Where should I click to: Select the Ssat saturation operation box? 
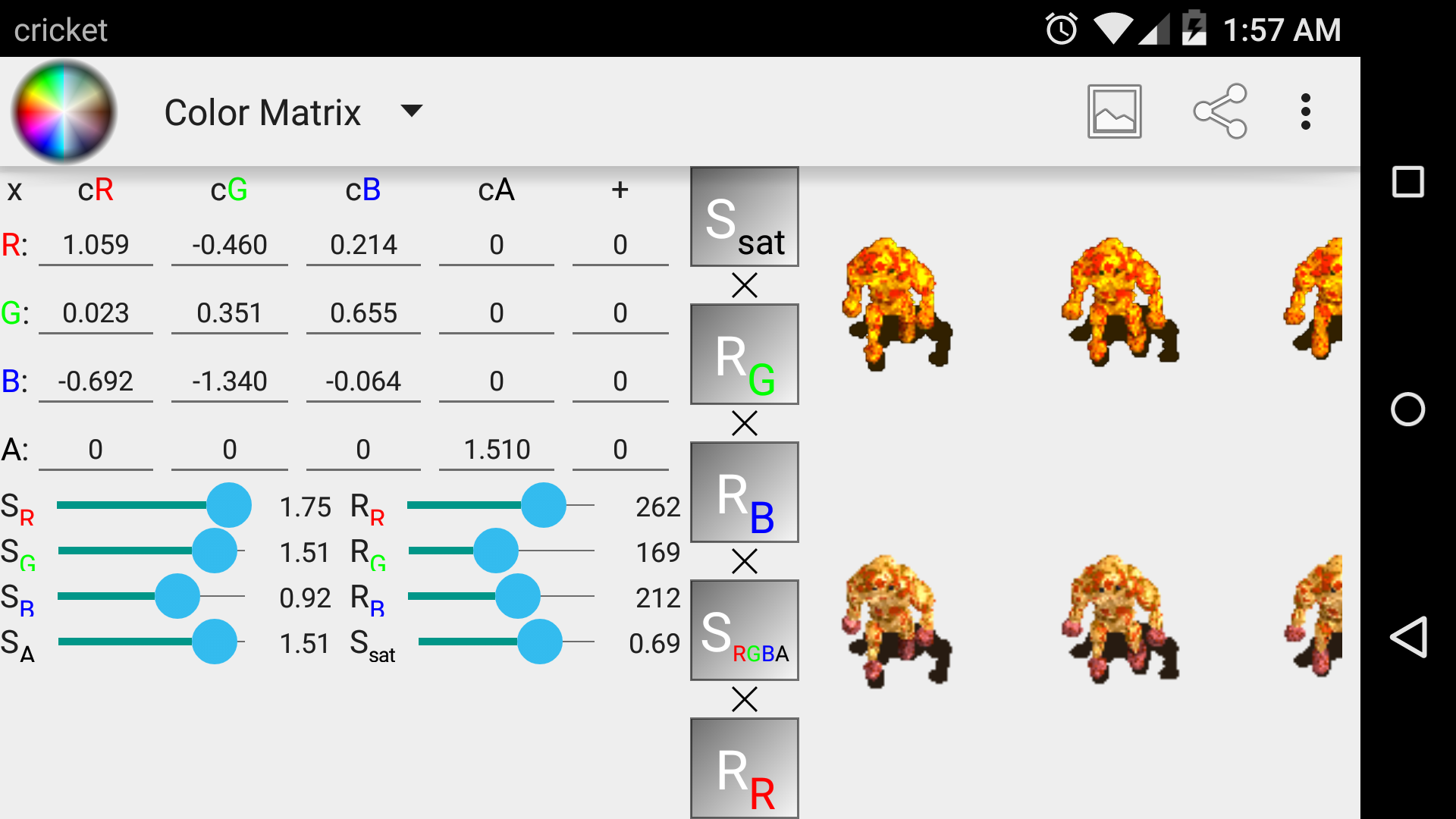click(x=744, y=217)
